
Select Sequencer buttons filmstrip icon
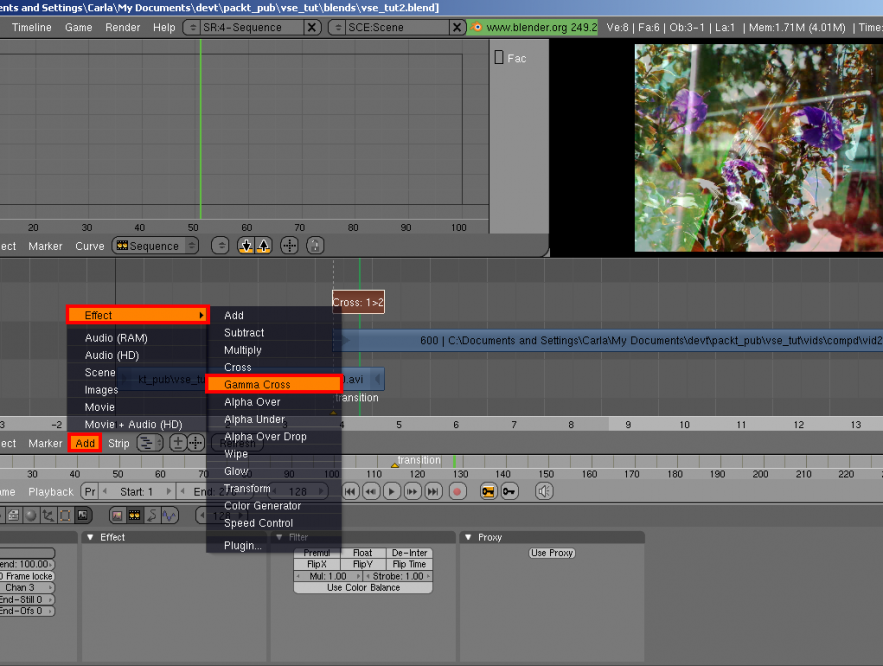coord(135,515)
